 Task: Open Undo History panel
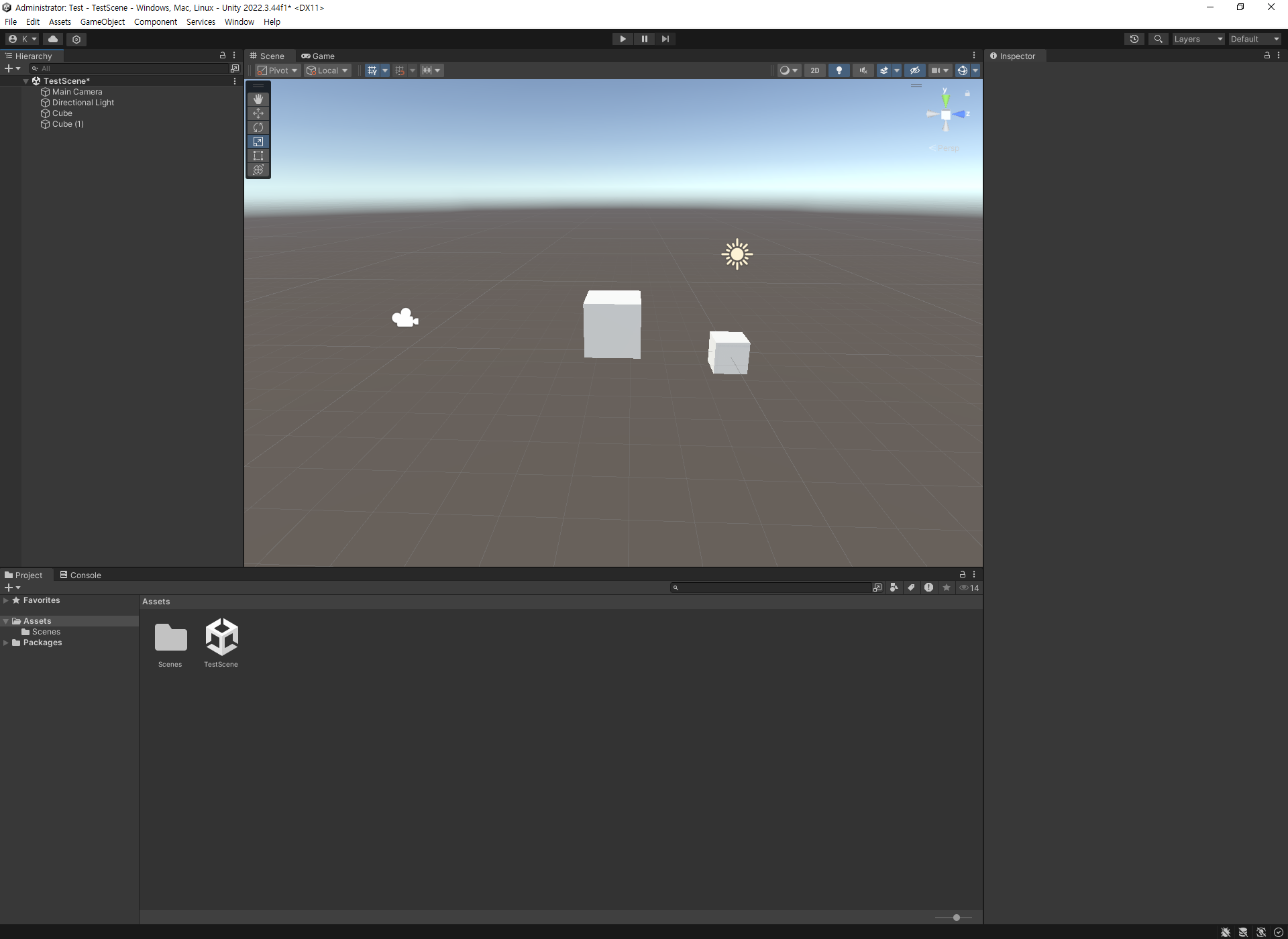1134,39
